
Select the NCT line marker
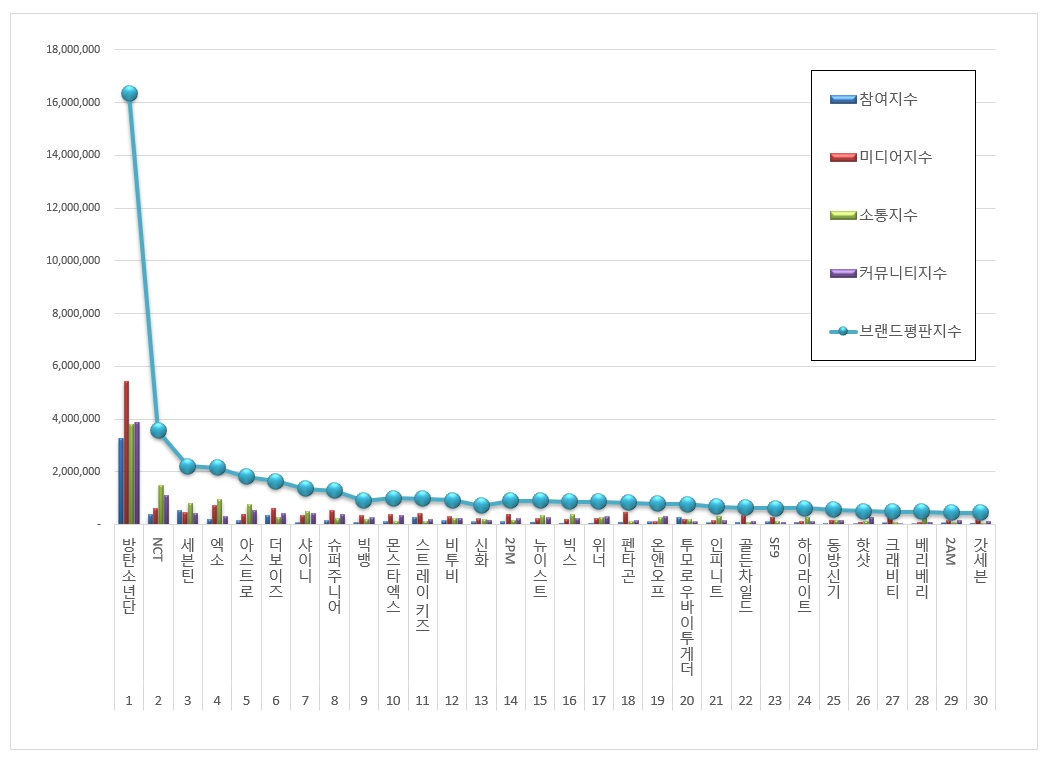158,431
